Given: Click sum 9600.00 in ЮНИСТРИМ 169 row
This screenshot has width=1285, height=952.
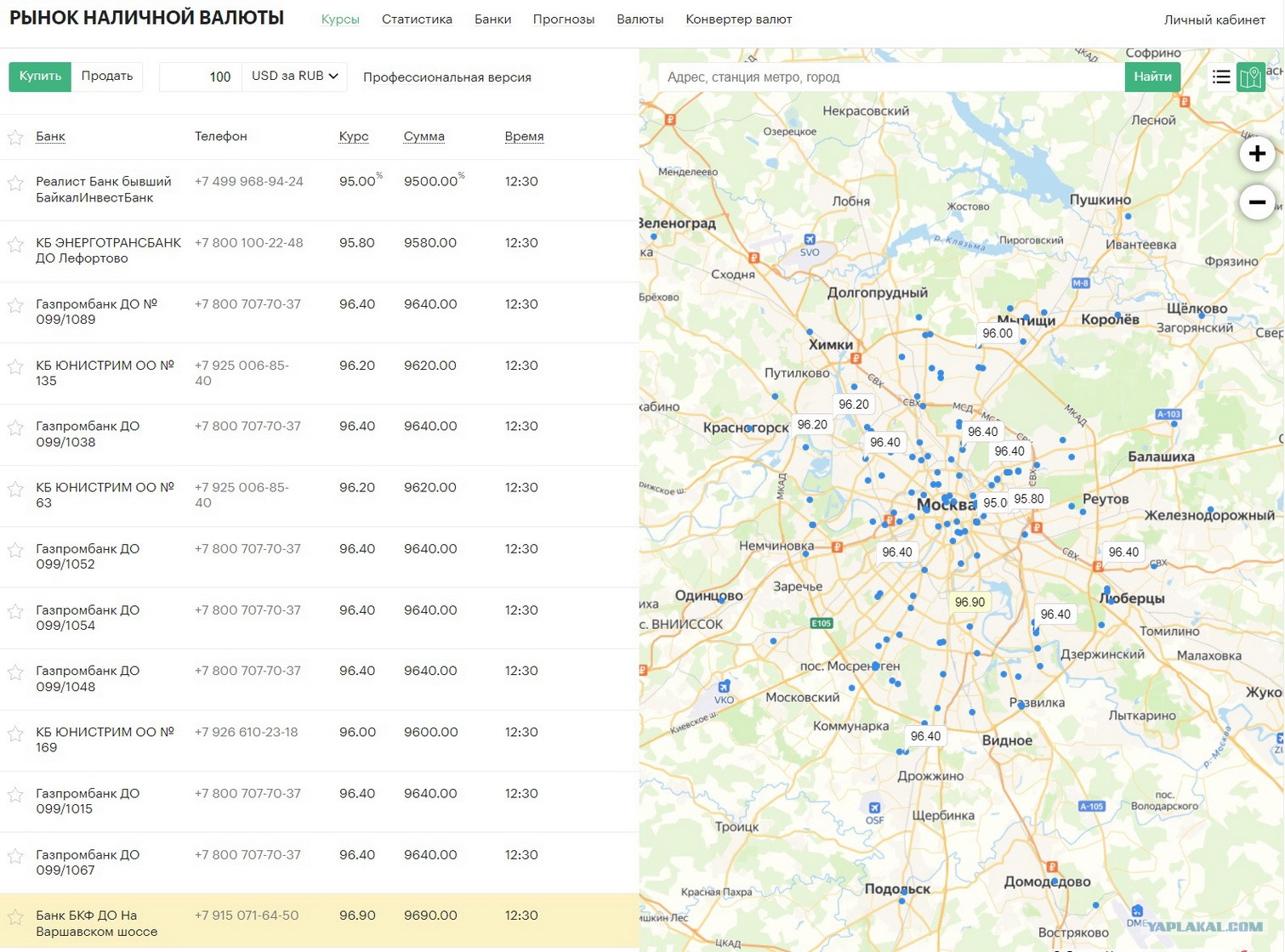Looking at the screenshot, I should pos(430,732).
